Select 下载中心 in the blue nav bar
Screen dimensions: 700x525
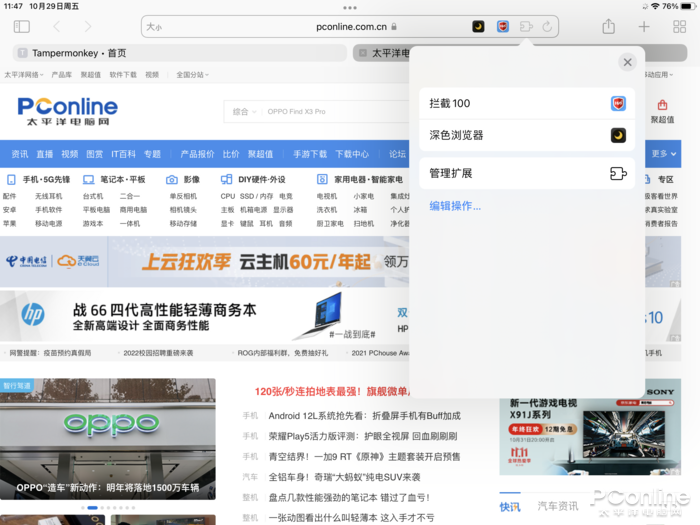click(352, 154)
